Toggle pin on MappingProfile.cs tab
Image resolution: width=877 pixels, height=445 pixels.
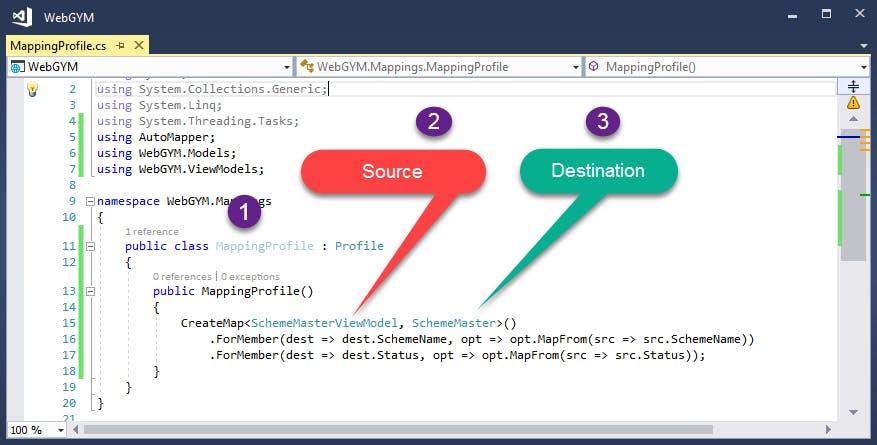pyautogui.click(x=120, y=46)
